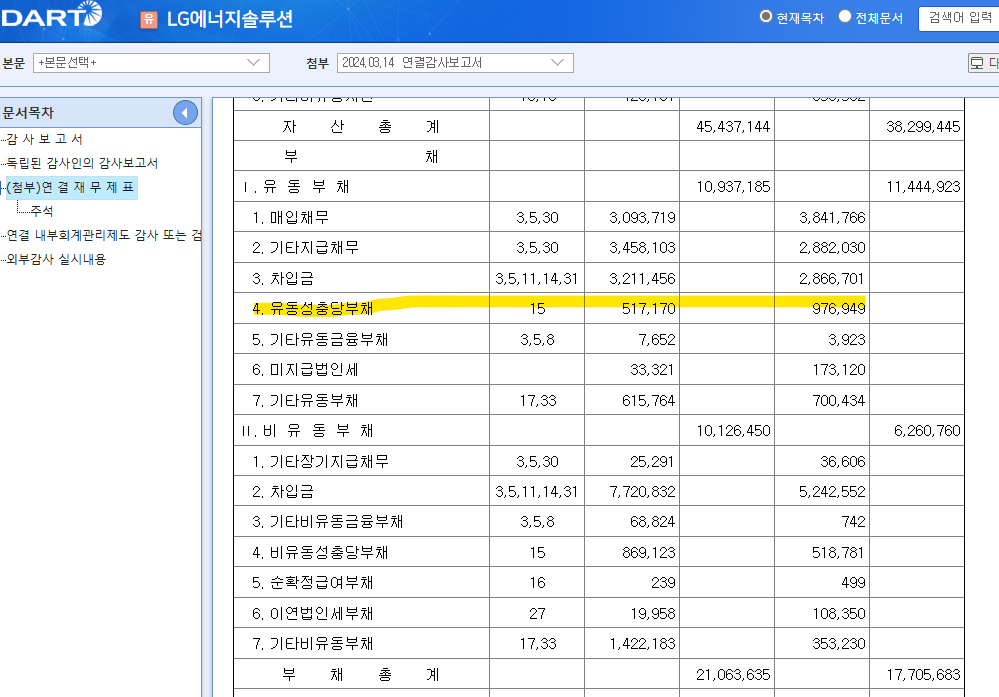The height and width of the screenshot is (697, 999).
Task: Click the download icon button at right
Action: (x=983, y=62)
